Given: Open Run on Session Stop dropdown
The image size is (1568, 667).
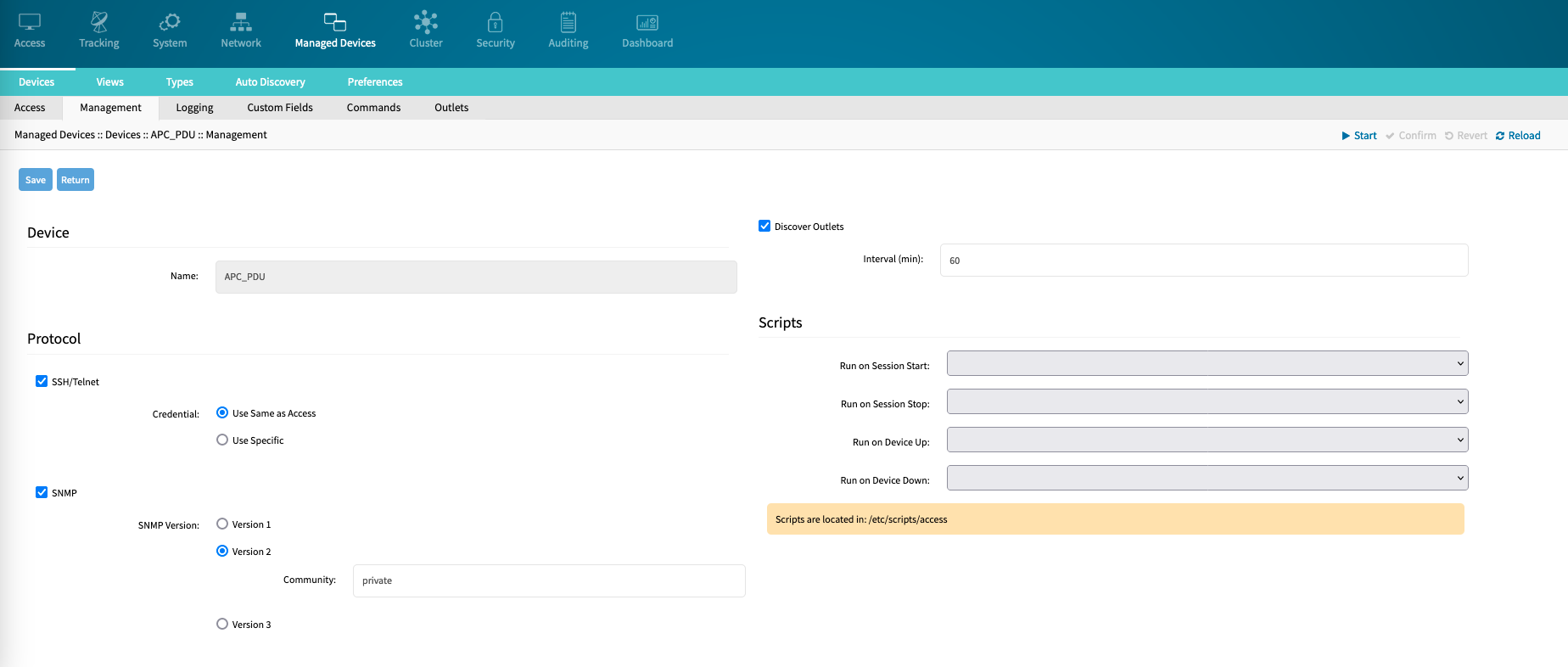Looking at the screenshot, I should 1207,401.
